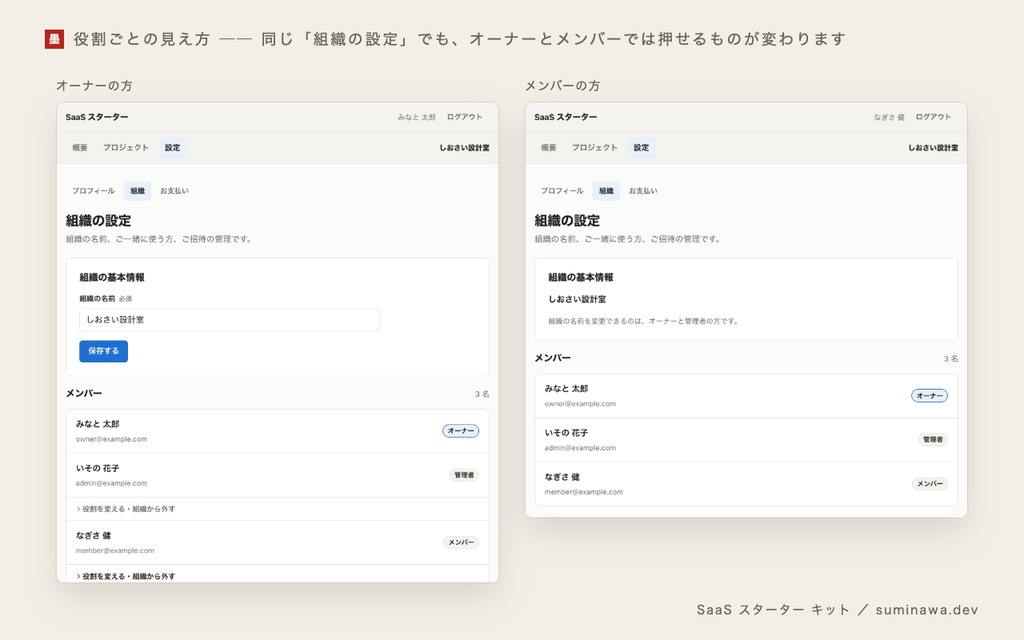Click 3 名 count in member view
This screenshot has width=1024, height=640.
(951, 359)
